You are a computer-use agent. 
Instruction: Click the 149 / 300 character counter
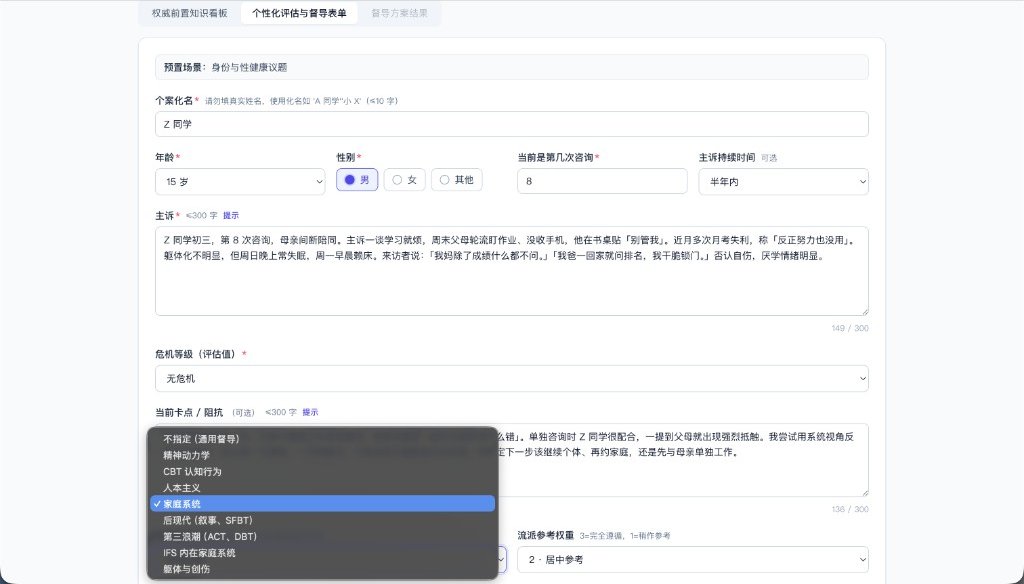coord(850,328)
